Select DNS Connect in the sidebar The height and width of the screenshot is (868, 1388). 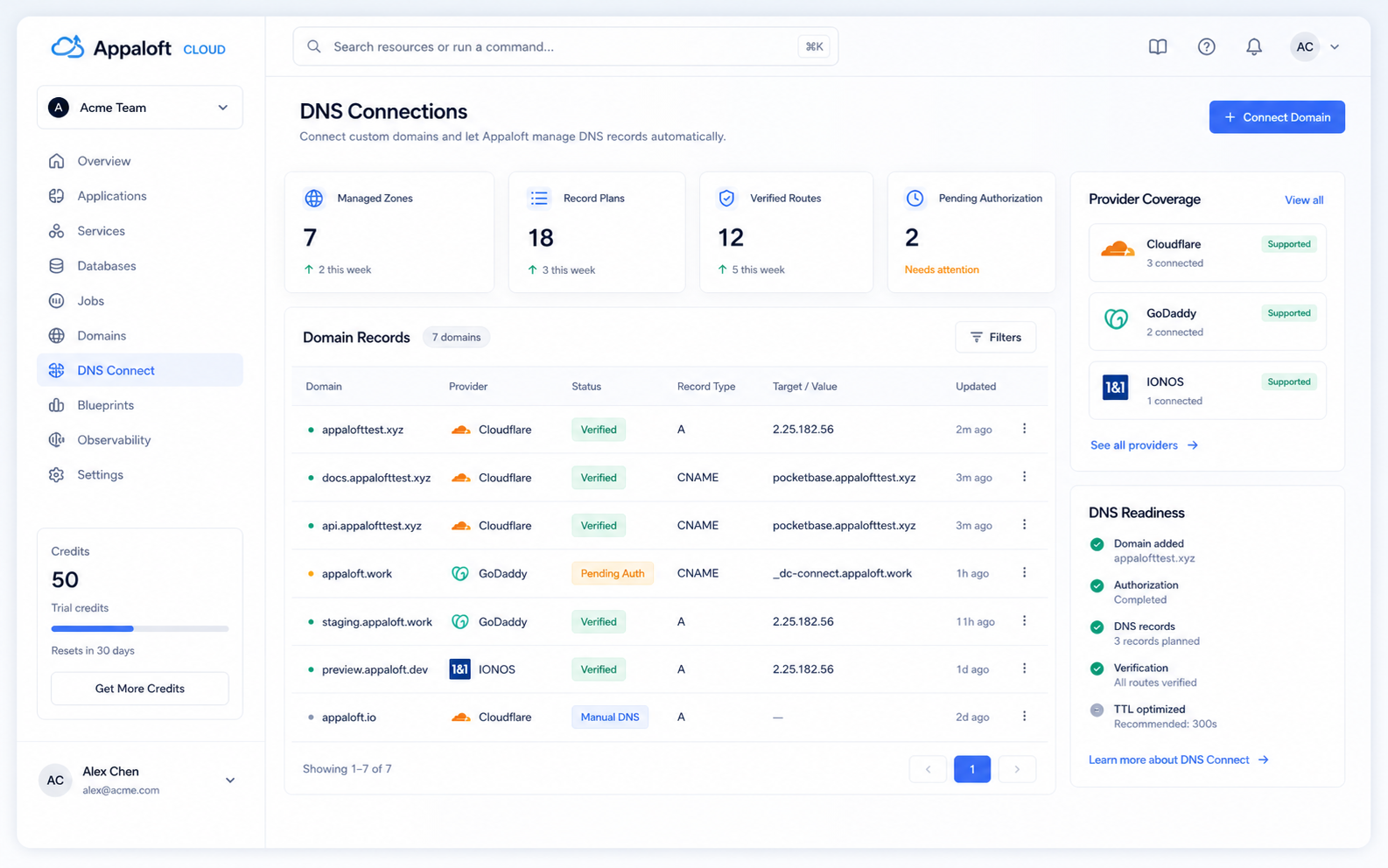[x=140, y=370]
